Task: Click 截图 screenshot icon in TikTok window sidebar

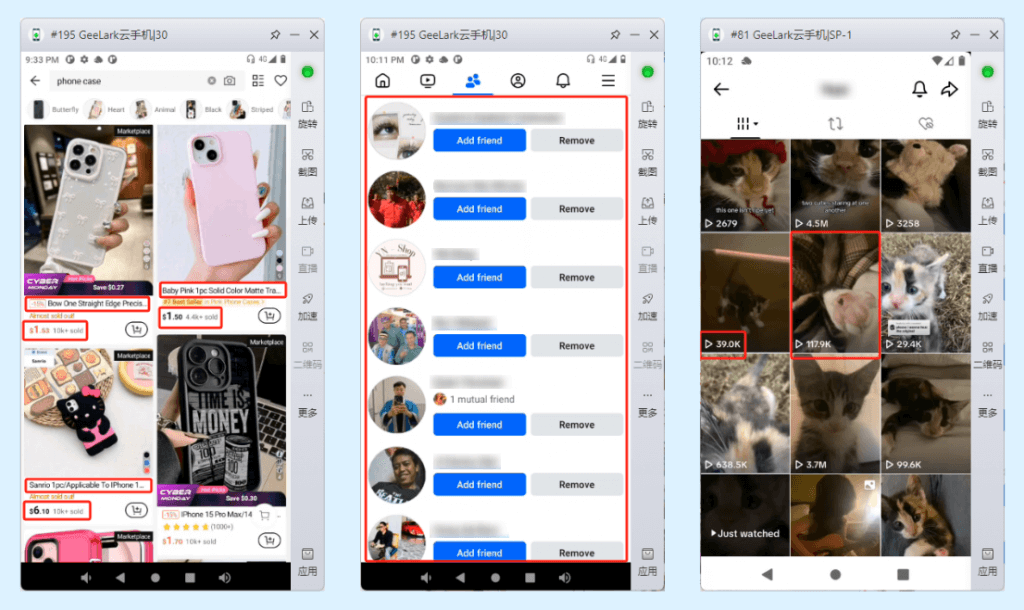Action: (x=987, y=162)
